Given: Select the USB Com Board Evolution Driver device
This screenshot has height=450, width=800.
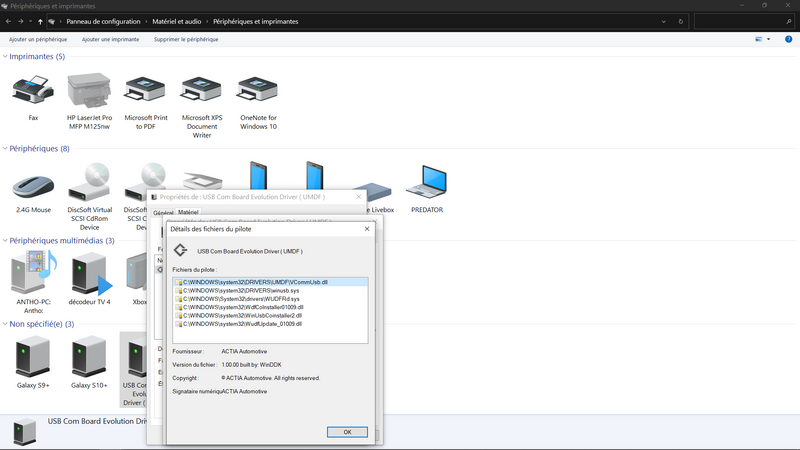Looking at the screenshot, I should [x=134, y=369].
